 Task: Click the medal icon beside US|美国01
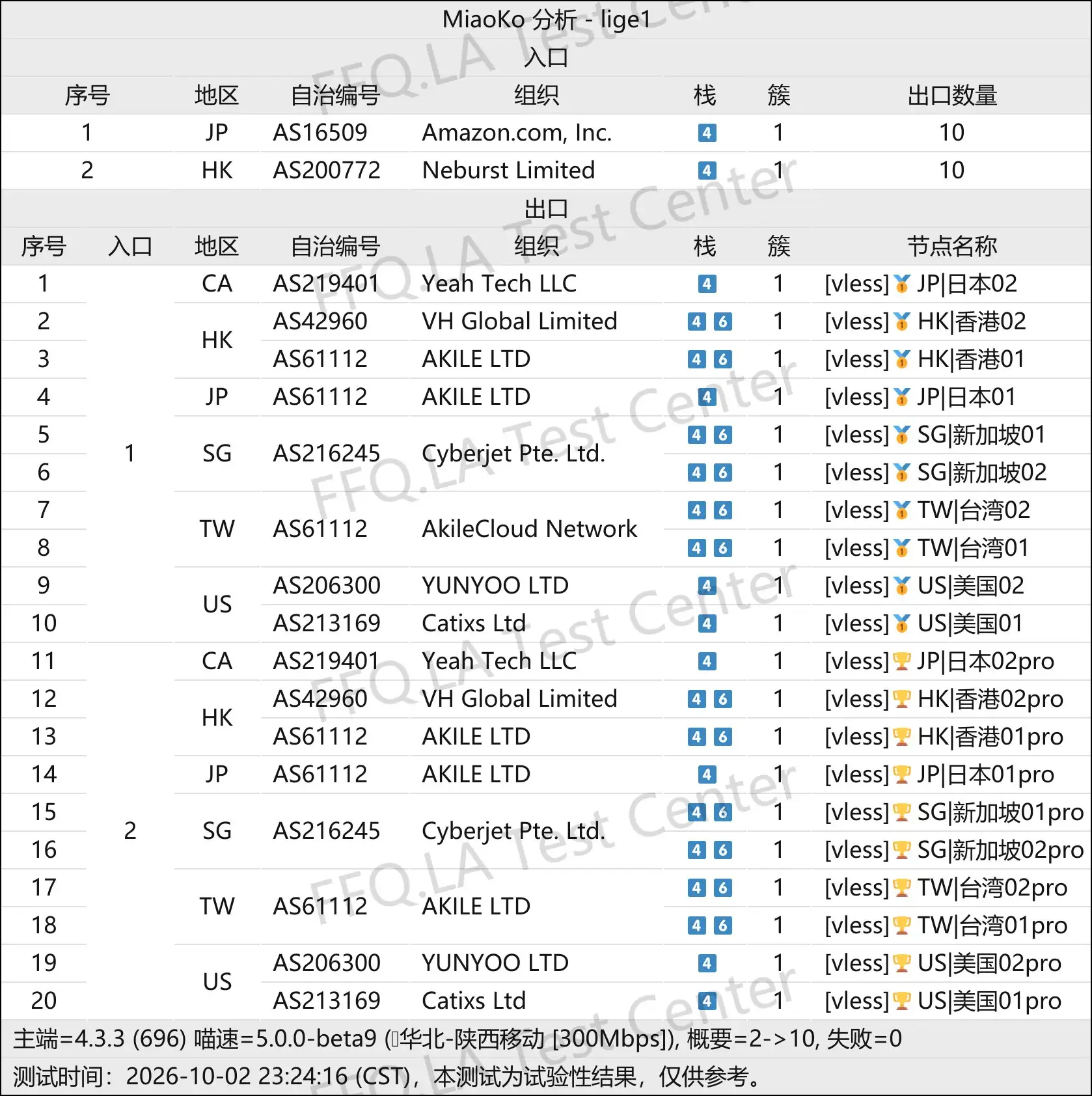[902, 623]
